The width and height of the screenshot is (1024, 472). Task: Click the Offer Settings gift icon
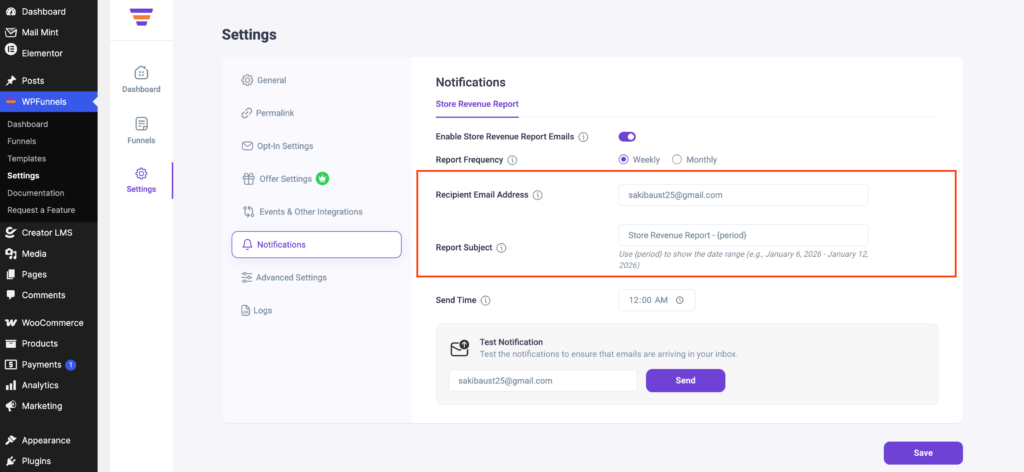tap(248, 178)
